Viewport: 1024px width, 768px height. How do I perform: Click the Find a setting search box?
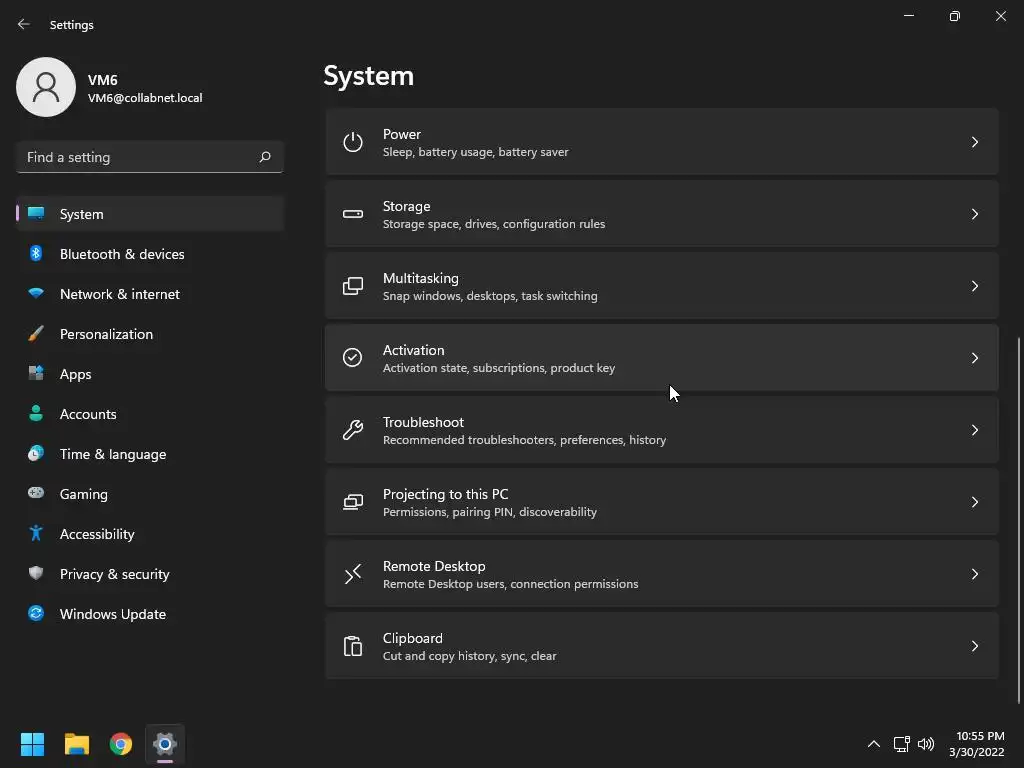pos(140,157)
